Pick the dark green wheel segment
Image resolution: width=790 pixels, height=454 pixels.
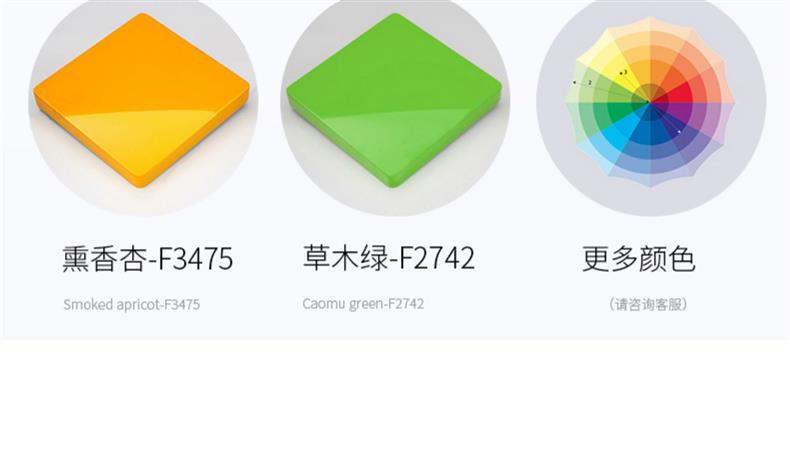coord(622,109)
